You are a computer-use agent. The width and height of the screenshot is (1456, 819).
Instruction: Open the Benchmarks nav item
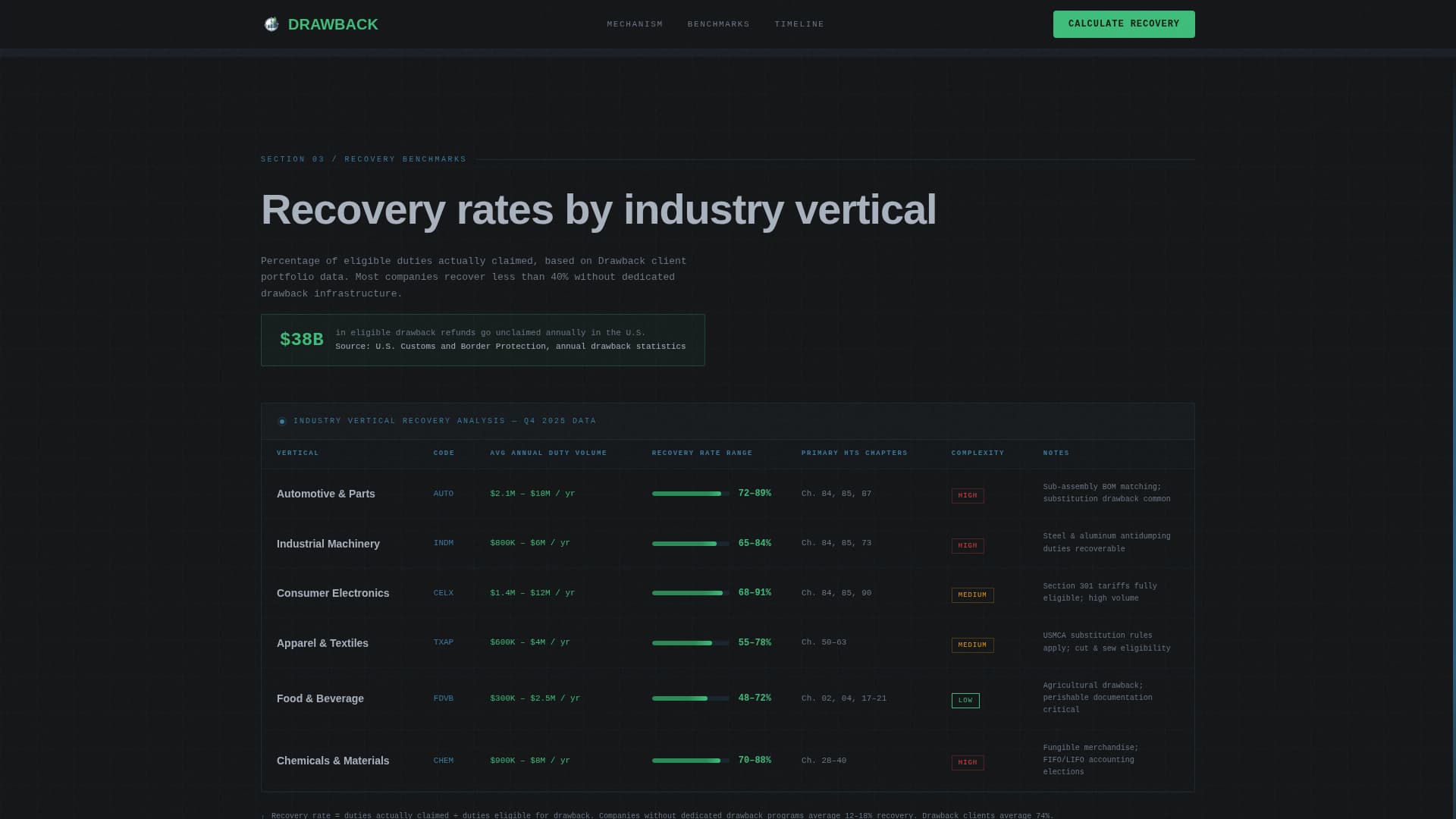click(718, 24)
